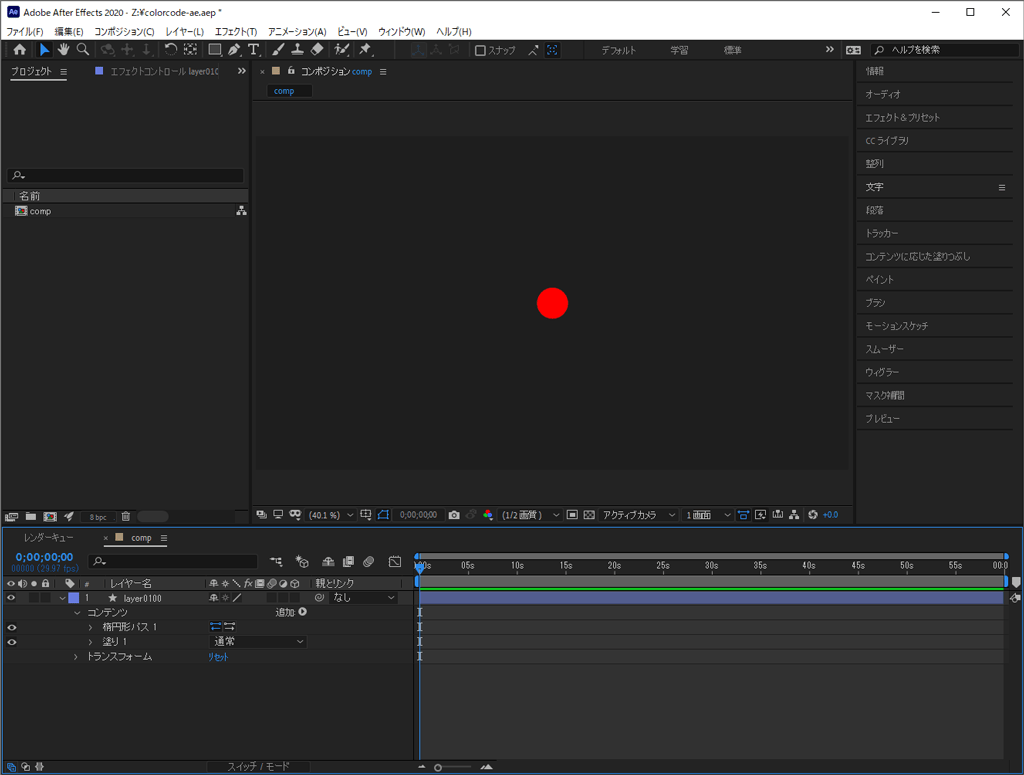The image size is (1024, 775).
Task: Open the アクティブカメラ view dropdown
Action: [638, 515]
